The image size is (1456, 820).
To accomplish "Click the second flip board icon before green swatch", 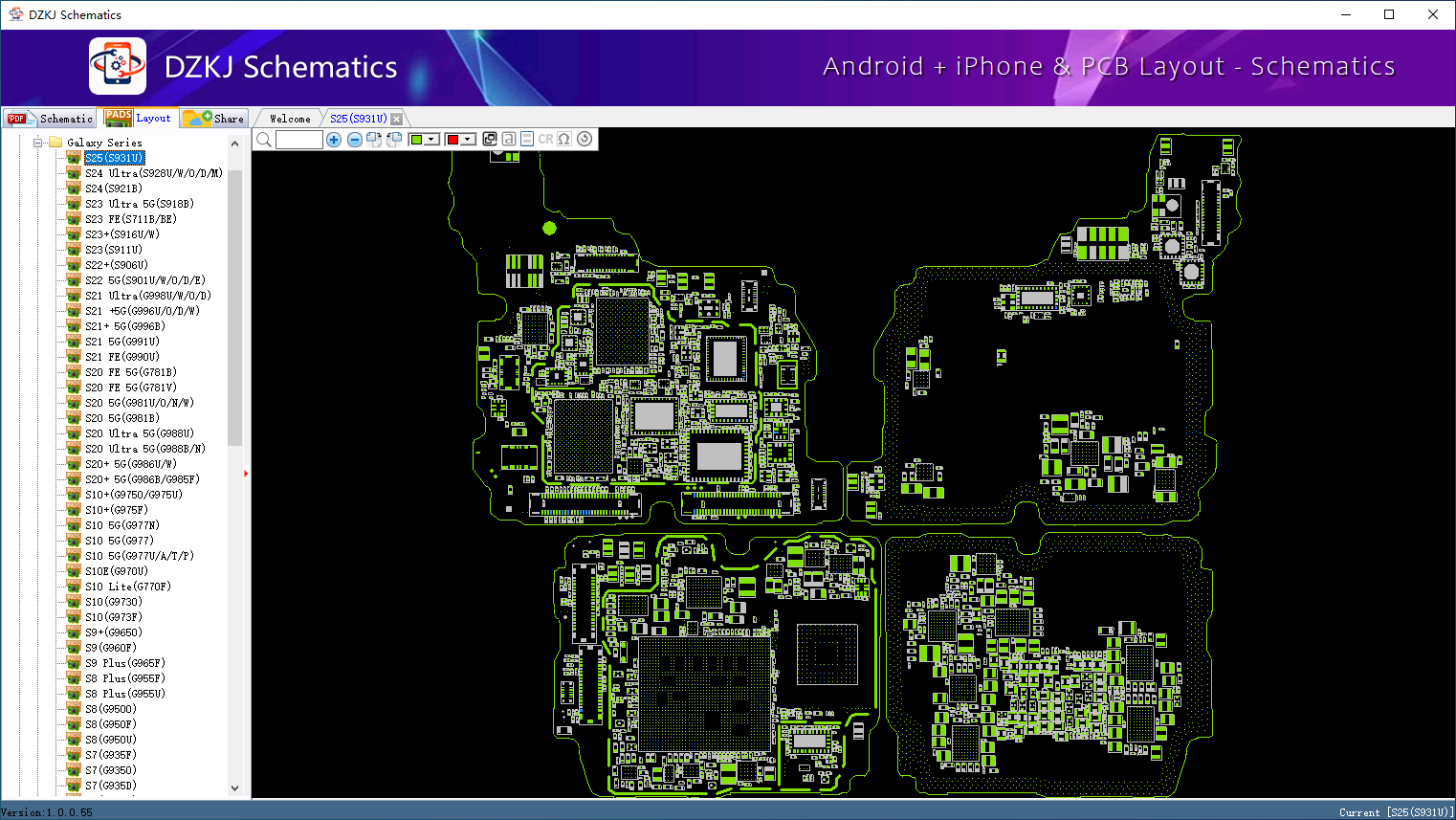I will click(x=393, y=140).
